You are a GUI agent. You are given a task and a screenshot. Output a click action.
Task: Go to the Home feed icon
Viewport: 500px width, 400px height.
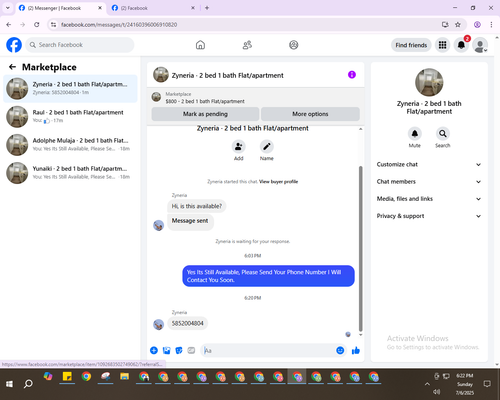200,45
